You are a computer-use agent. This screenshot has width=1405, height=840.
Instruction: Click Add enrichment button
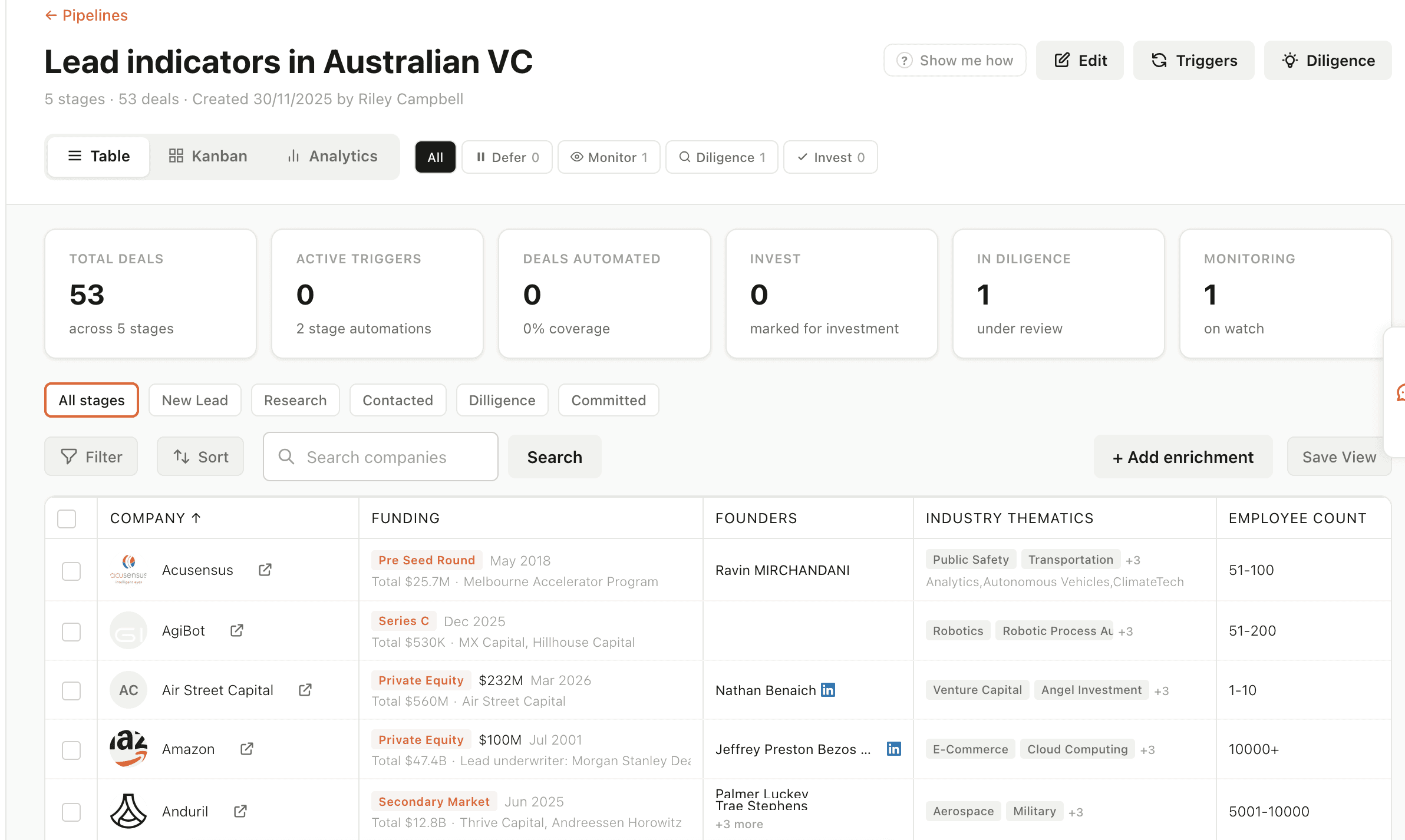point(1183,457)
